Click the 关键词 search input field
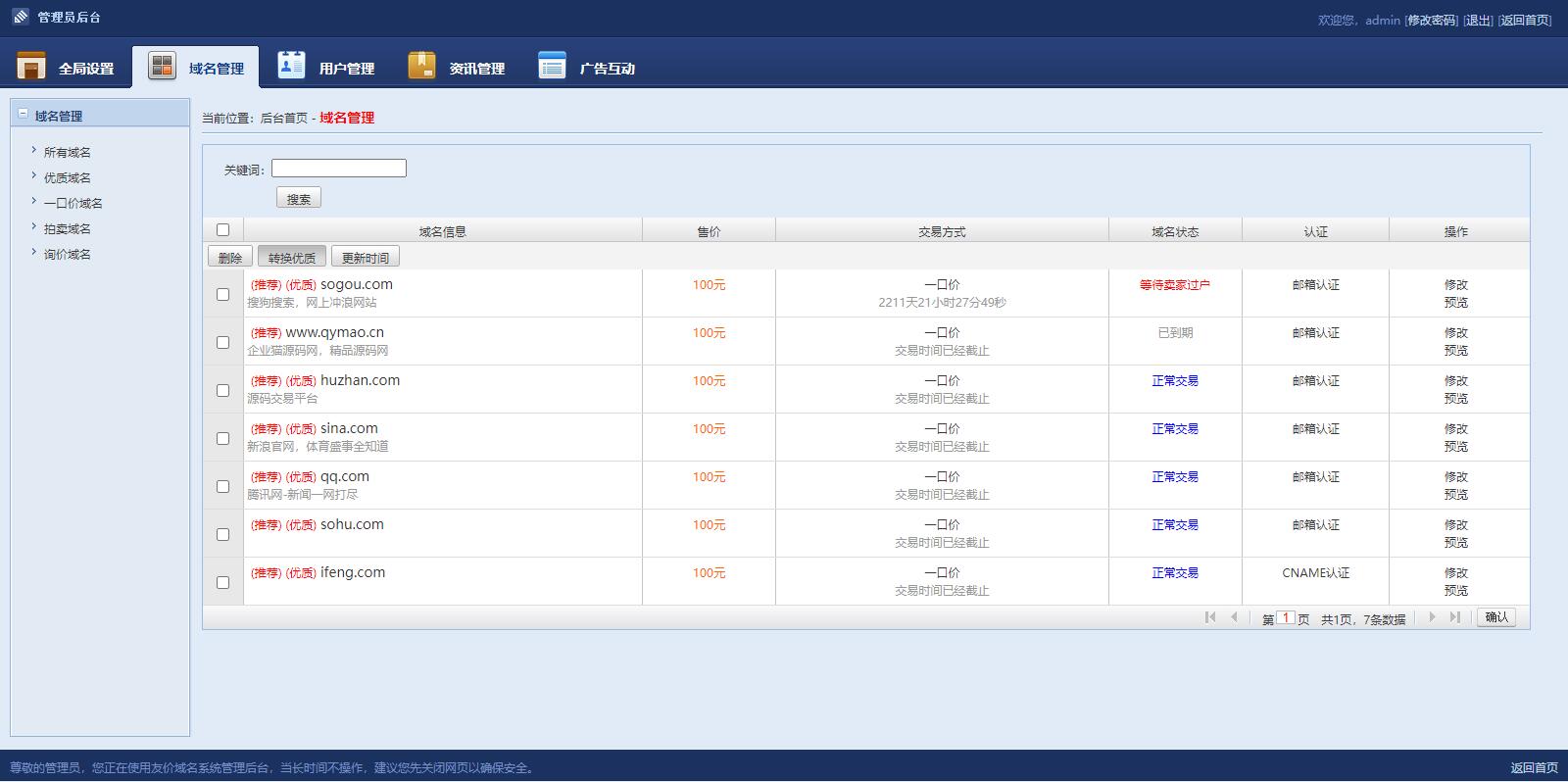1568x782 pixels. 338,169
